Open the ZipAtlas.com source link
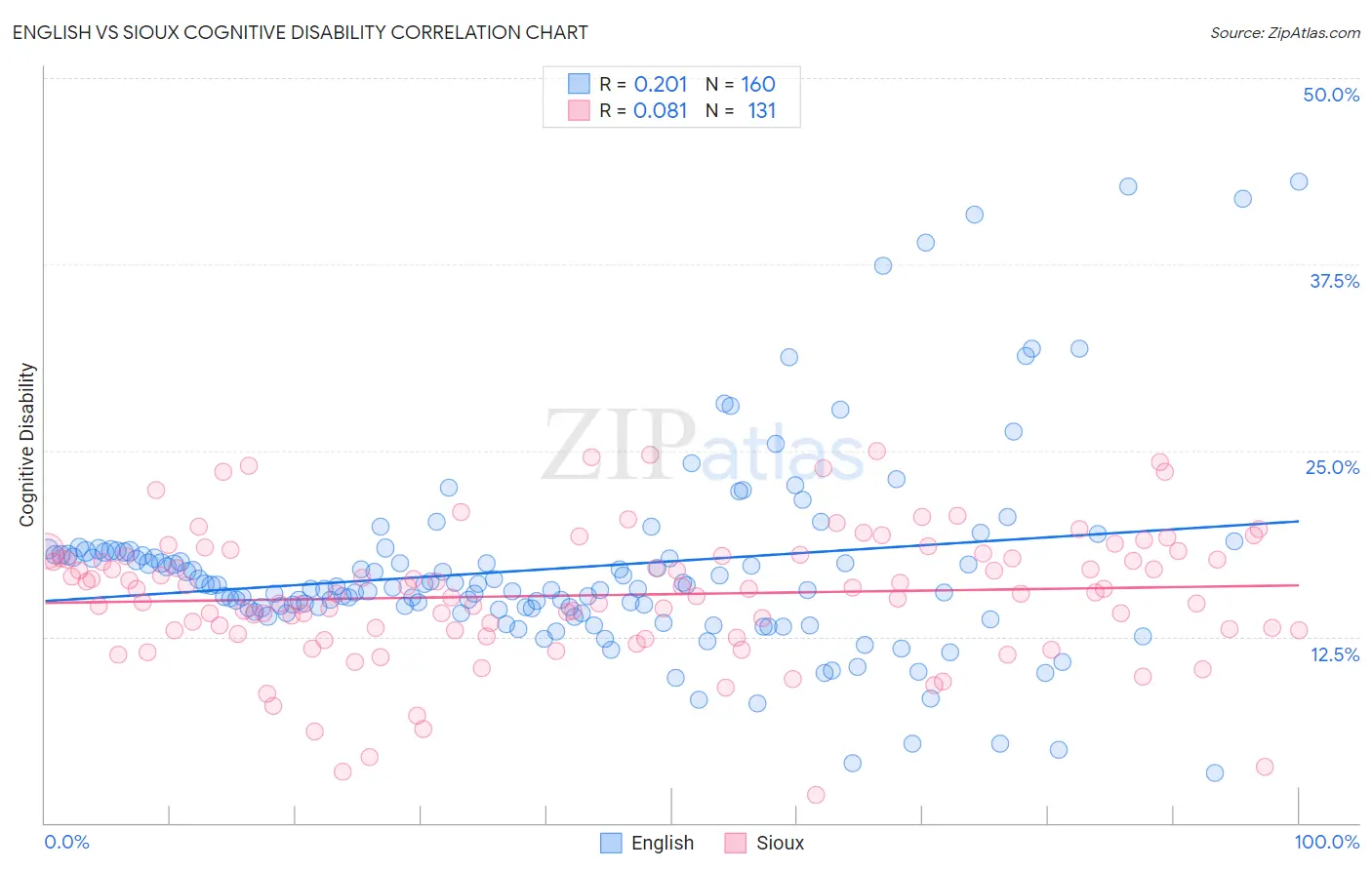The image size is (1372, 870). [x=1285, y=32]
